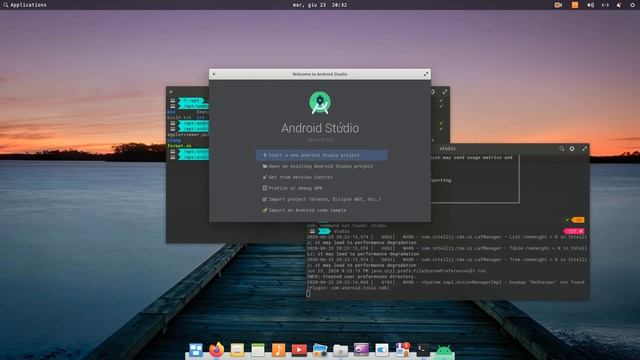Maximize the Welcome to Android Studio window
Viewport: 640px width, 360px height.
tap(426, 74)
